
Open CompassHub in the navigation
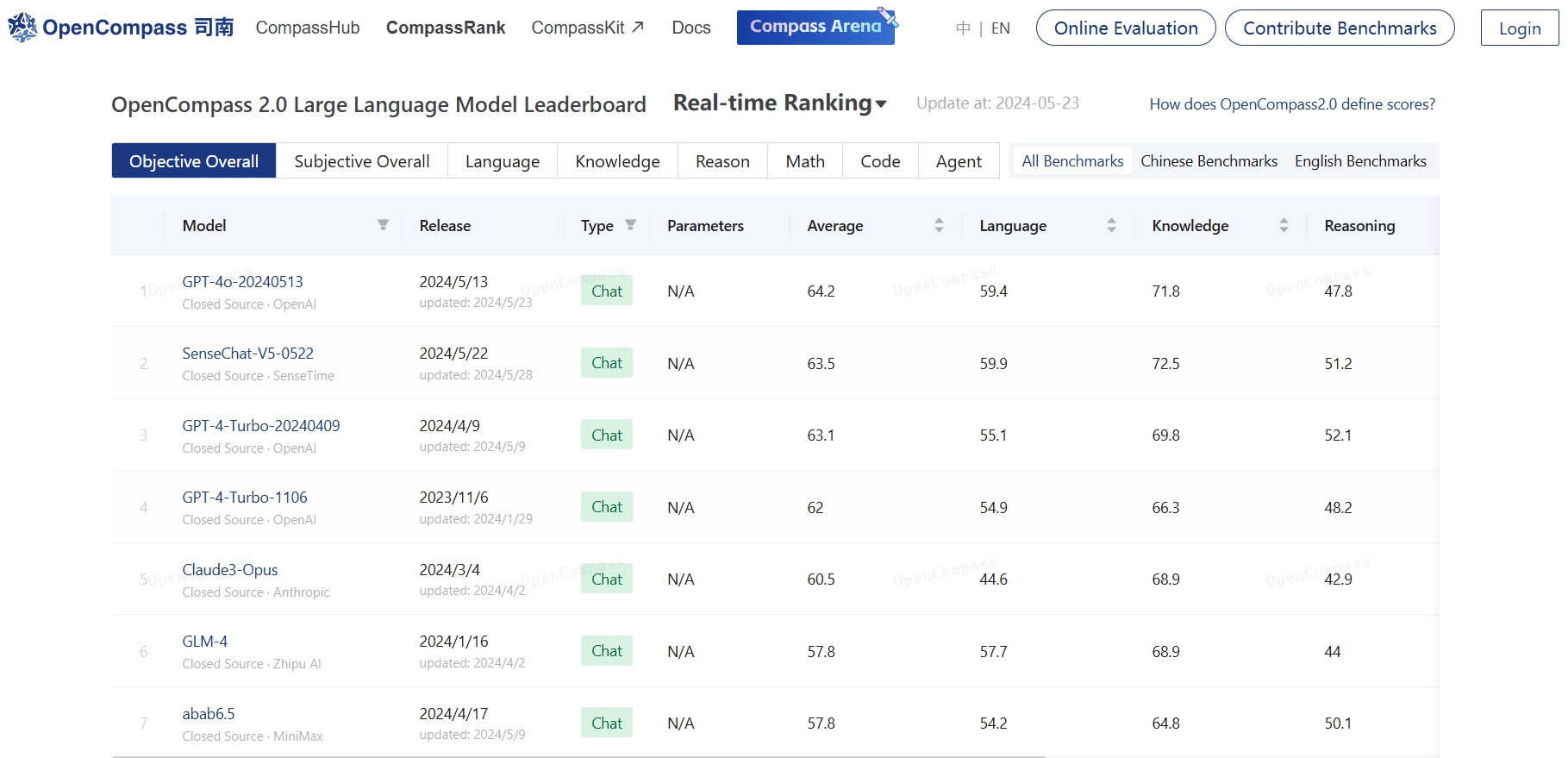click(308, 28)
